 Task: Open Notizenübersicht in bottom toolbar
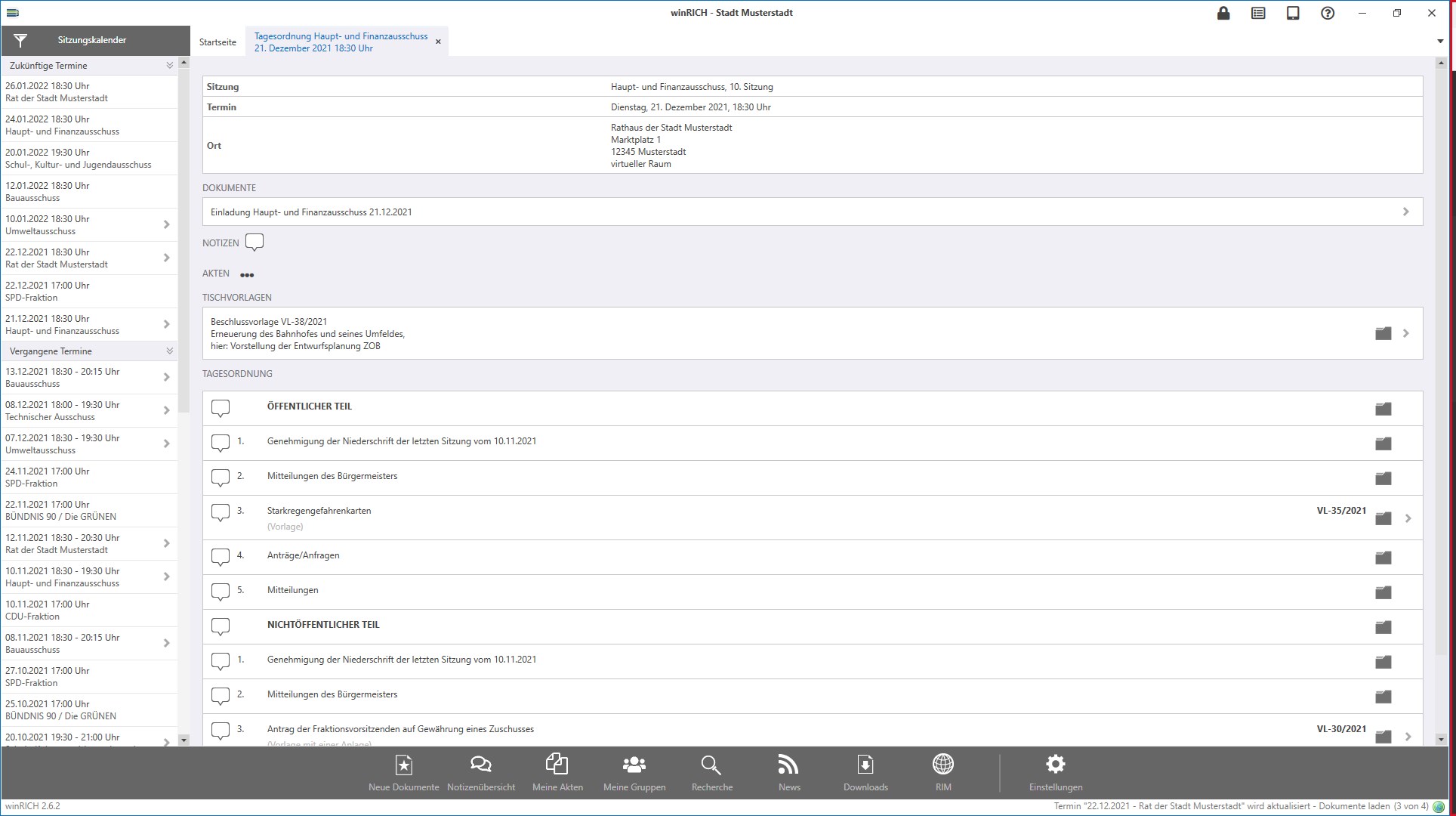[x=481, y=773]
